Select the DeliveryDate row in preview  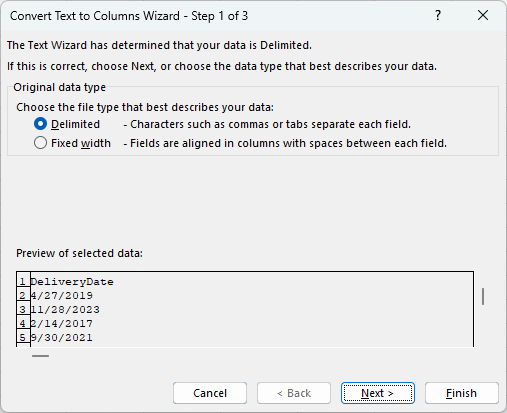245,282
